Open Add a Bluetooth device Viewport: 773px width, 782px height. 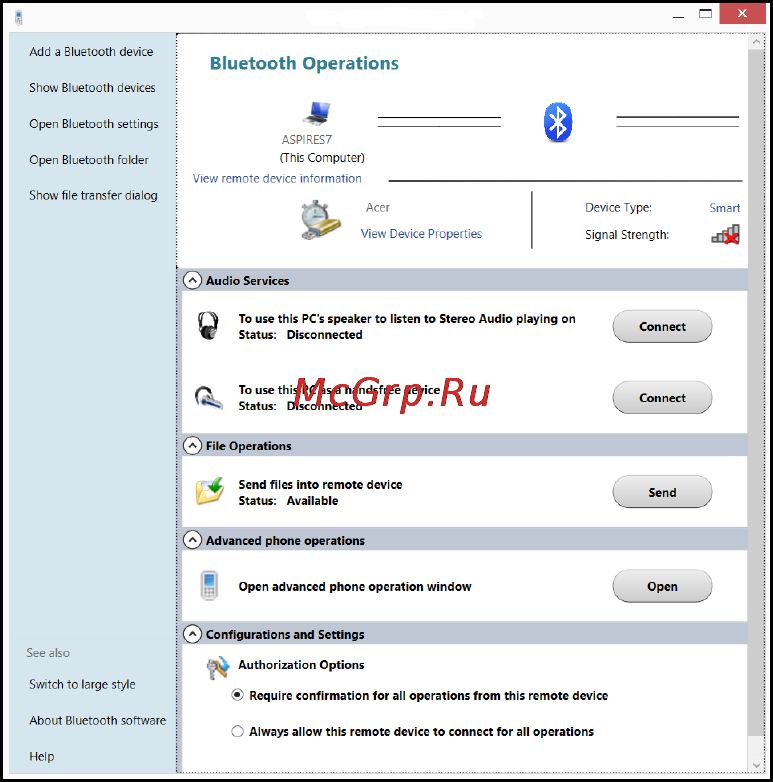click(x=91, y=52)
